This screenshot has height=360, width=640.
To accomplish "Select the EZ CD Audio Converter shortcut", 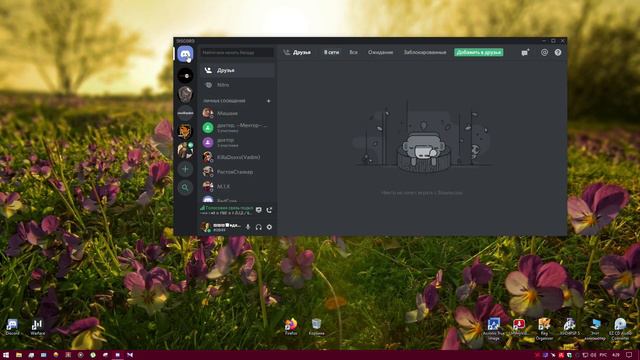I will click(x=620, y=329).
